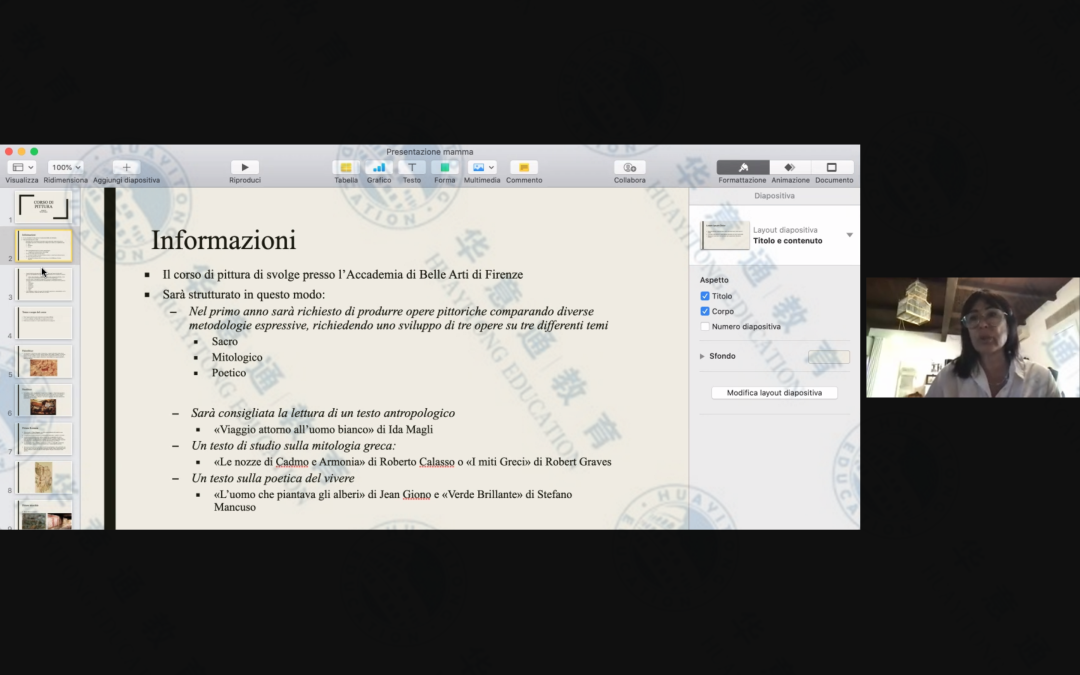1080x675 pixels.
Task: Click the 'Viaggio attorno all'uomo bianco' line
Action: click(x=323, y=429)
